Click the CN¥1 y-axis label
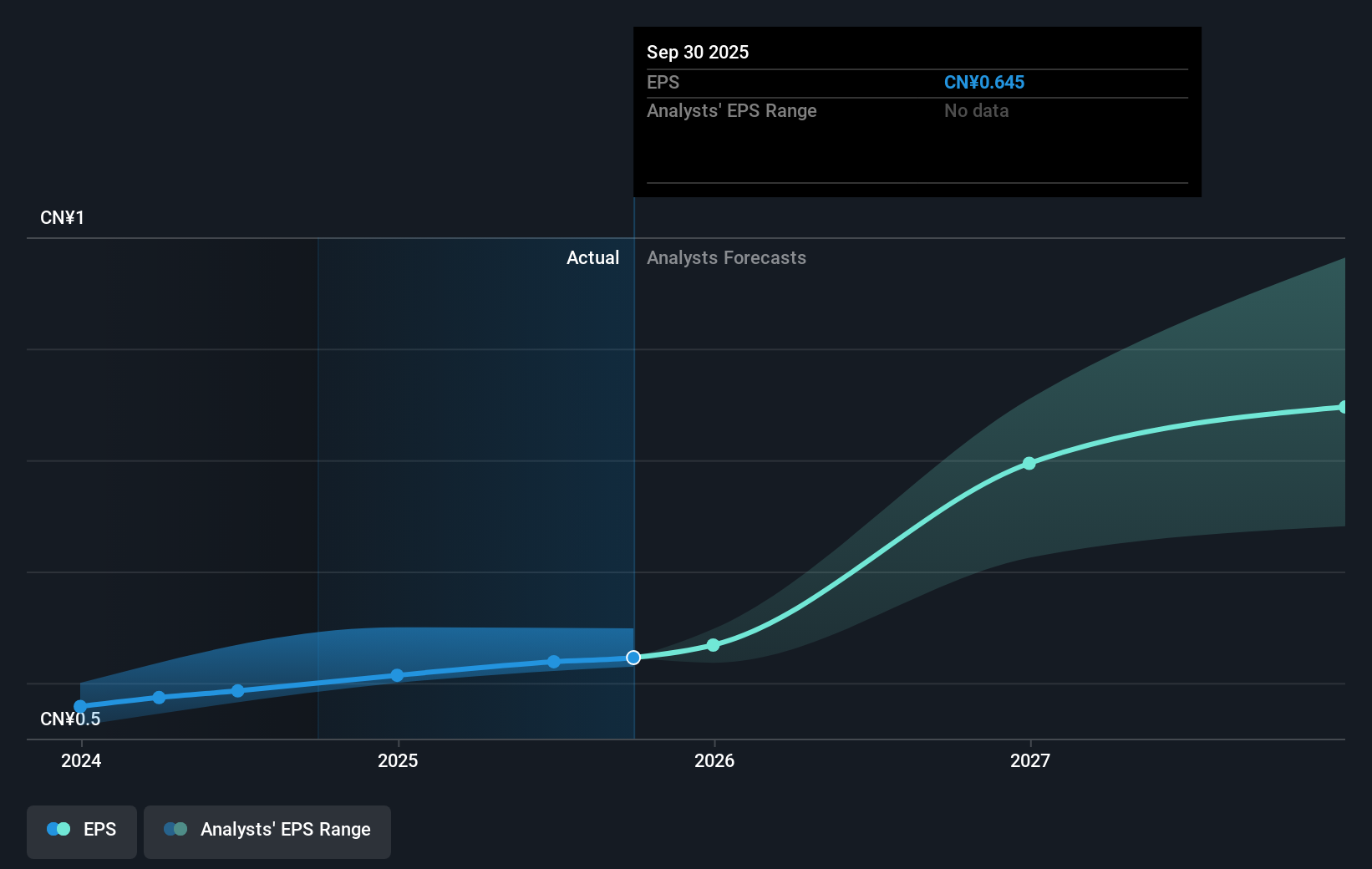This screenshot has width=1372, height=869. click(x=63, y=218)
